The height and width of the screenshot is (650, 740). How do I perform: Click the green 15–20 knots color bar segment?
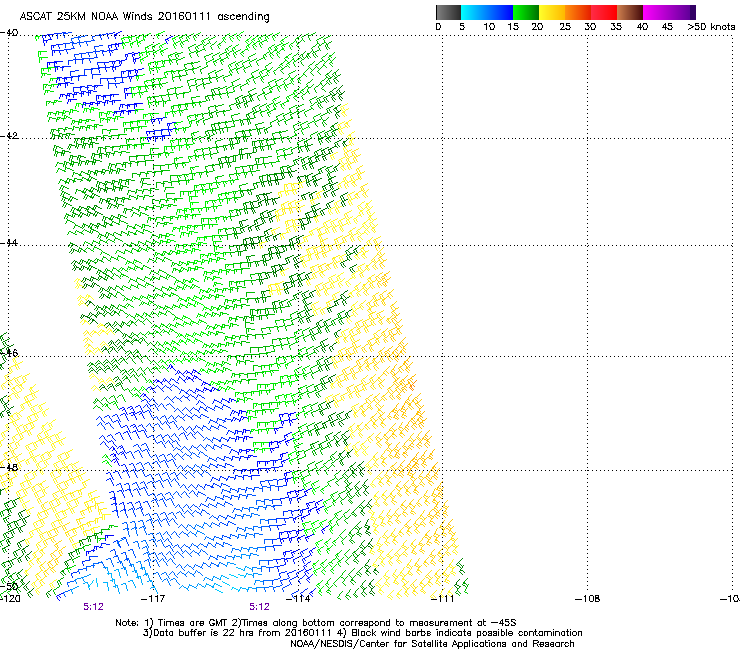(526, 12)
